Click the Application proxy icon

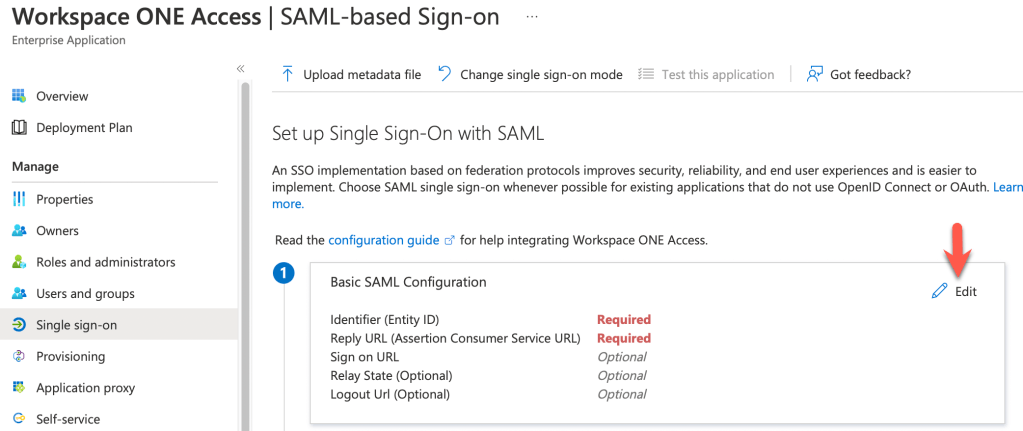point(18,388)
